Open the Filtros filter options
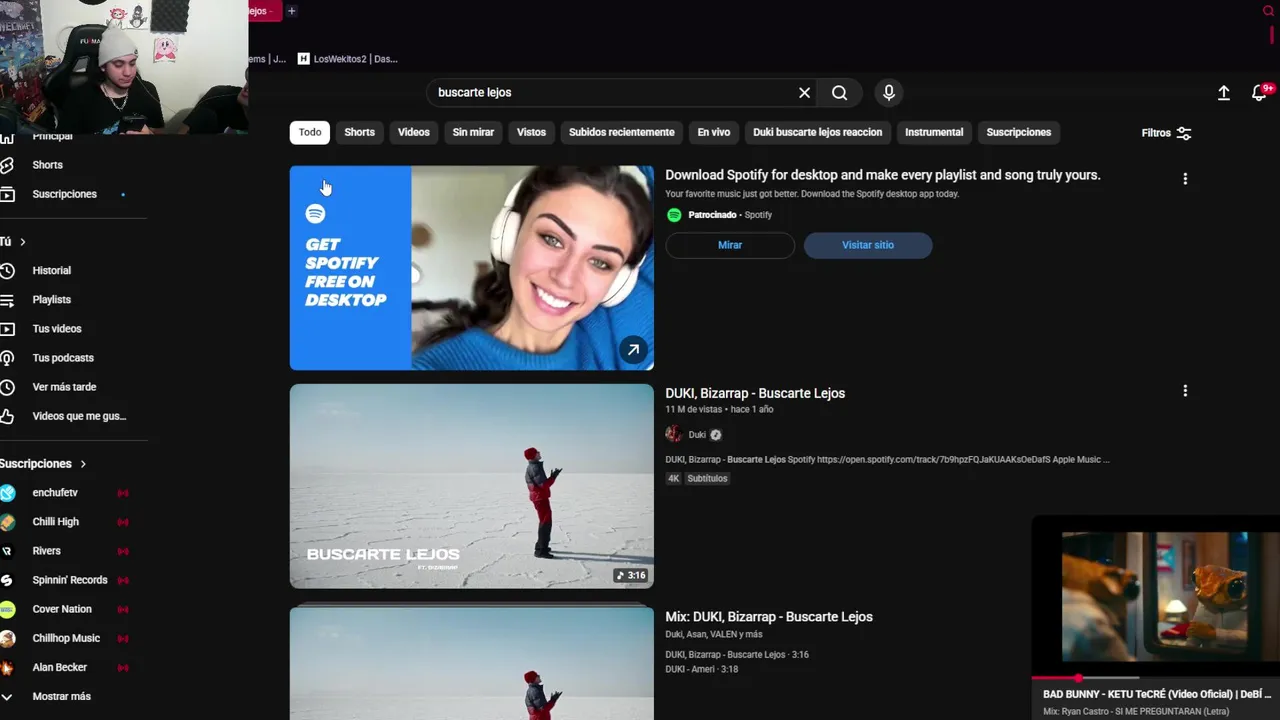 pyautogui.click(x=1166, y=133)
